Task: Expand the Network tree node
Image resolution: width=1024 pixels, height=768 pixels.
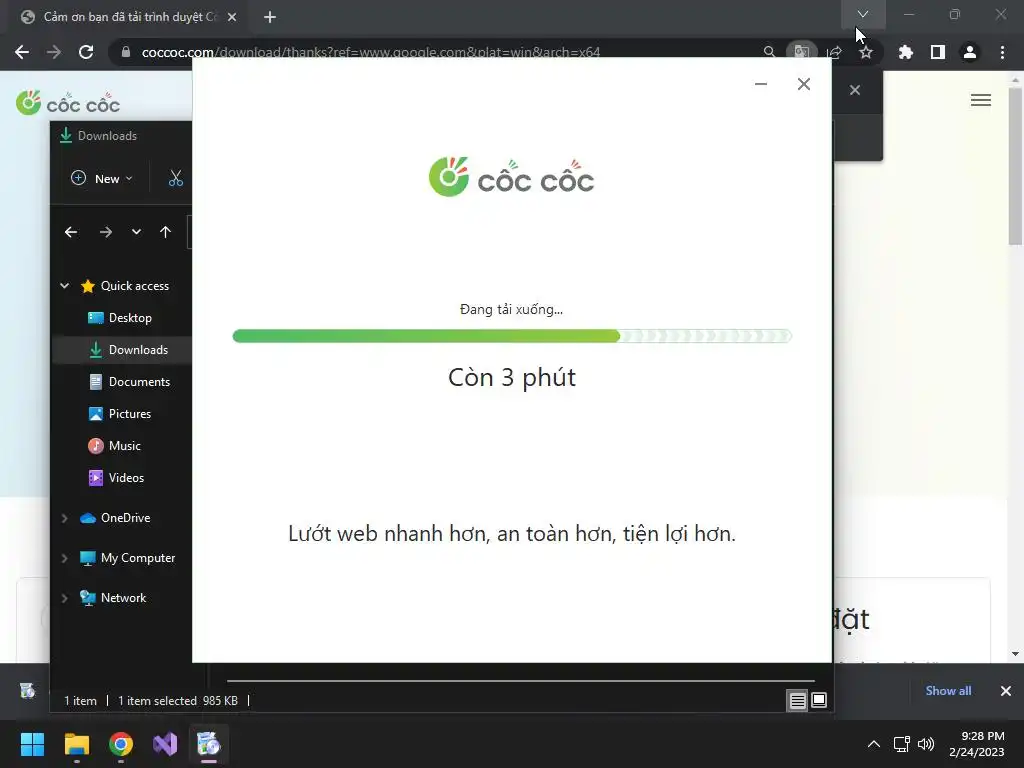Action: click(x=65, y=598)
